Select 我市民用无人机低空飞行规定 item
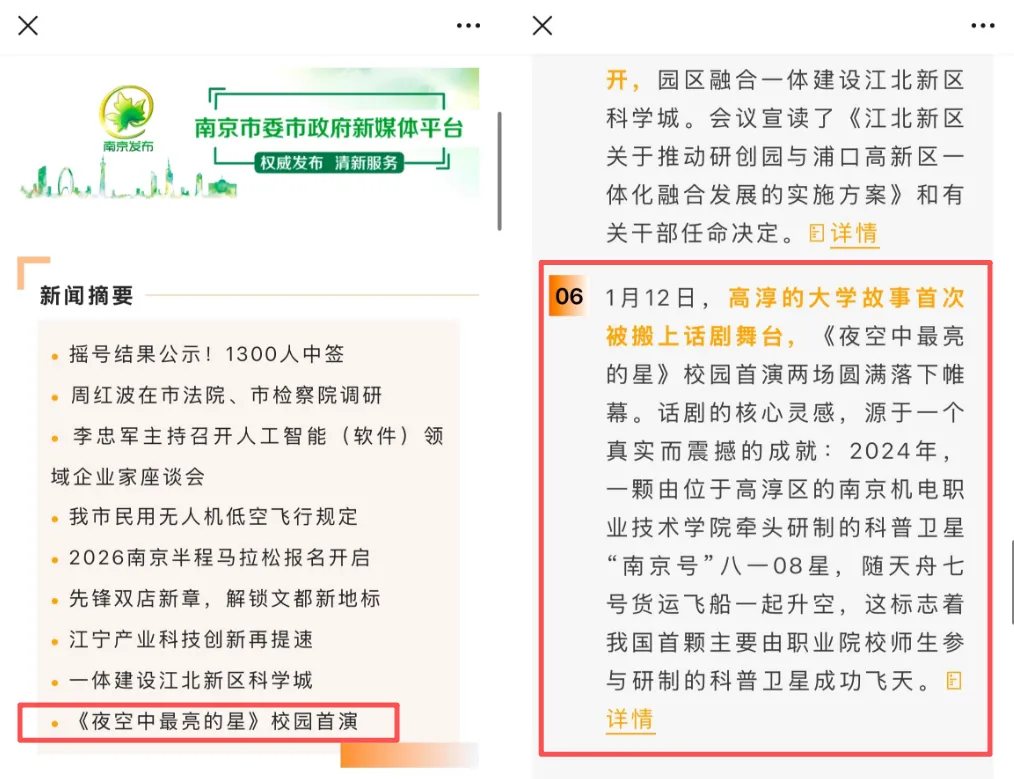The height and width of the screenshot is (779, 1014). coord(213,517)
